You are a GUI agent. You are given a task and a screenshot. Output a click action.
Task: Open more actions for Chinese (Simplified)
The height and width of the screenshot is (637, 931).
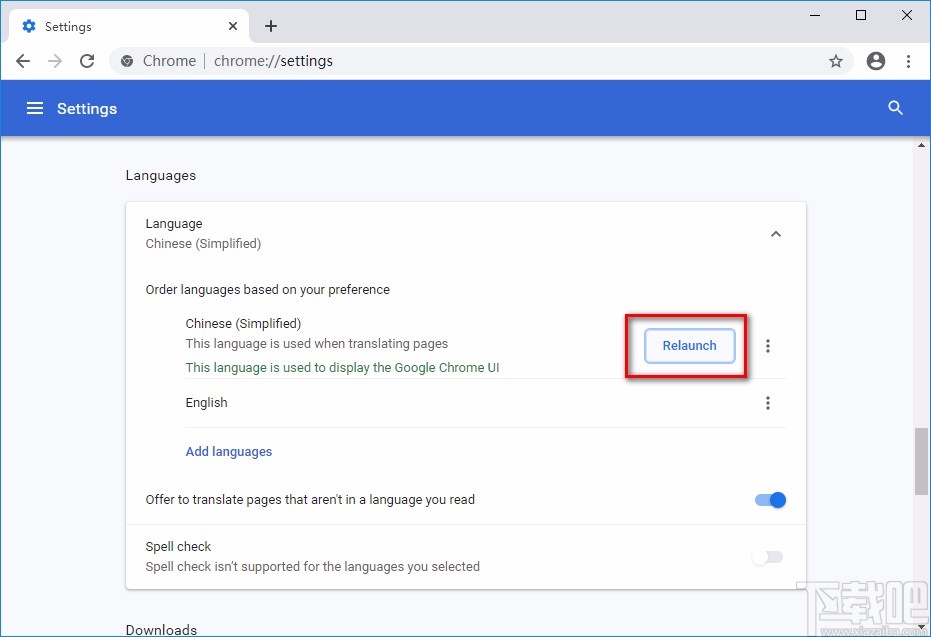click(x=768, y=346)
